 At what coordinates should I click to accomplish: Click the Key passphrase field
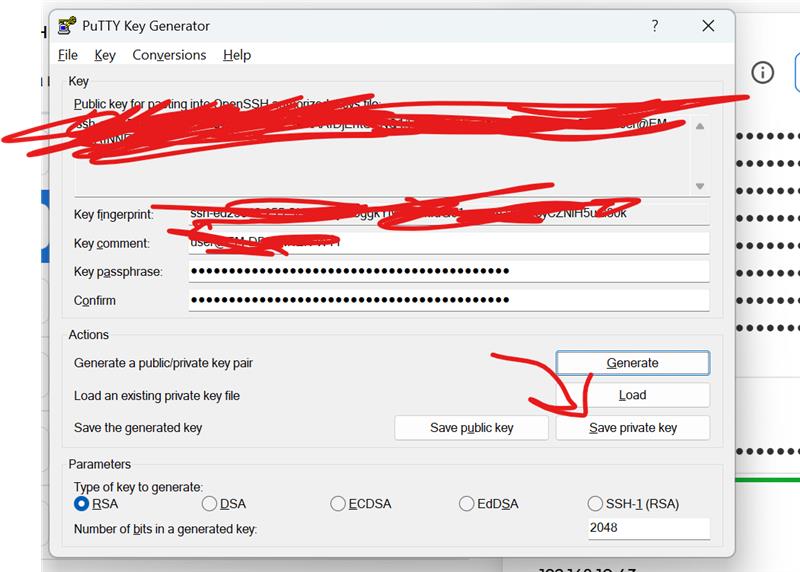click(449, 271)
